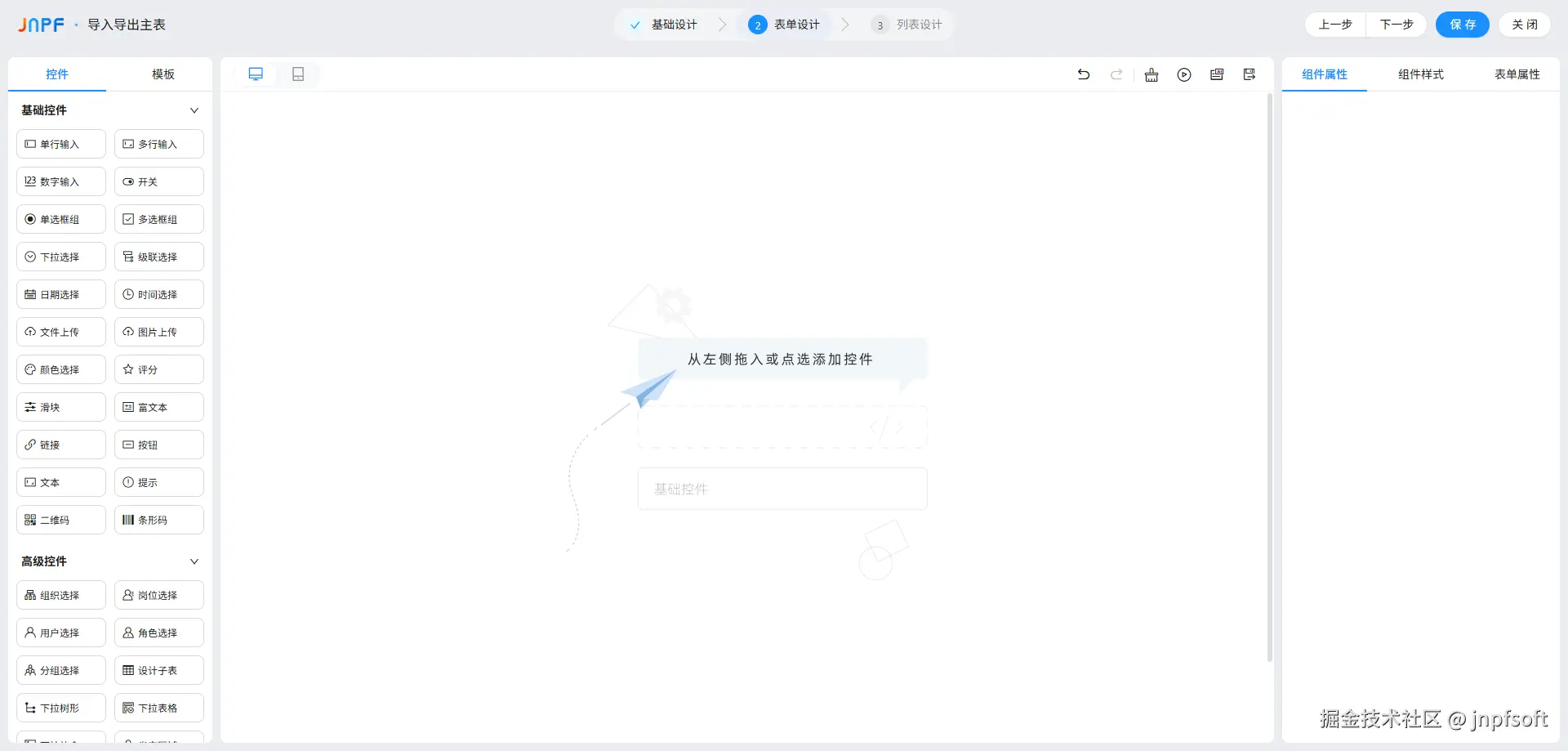Collapse the 基础控件 section
Image resolution: width=1568 pixels, height=751 pixels.
coord(194,110)
